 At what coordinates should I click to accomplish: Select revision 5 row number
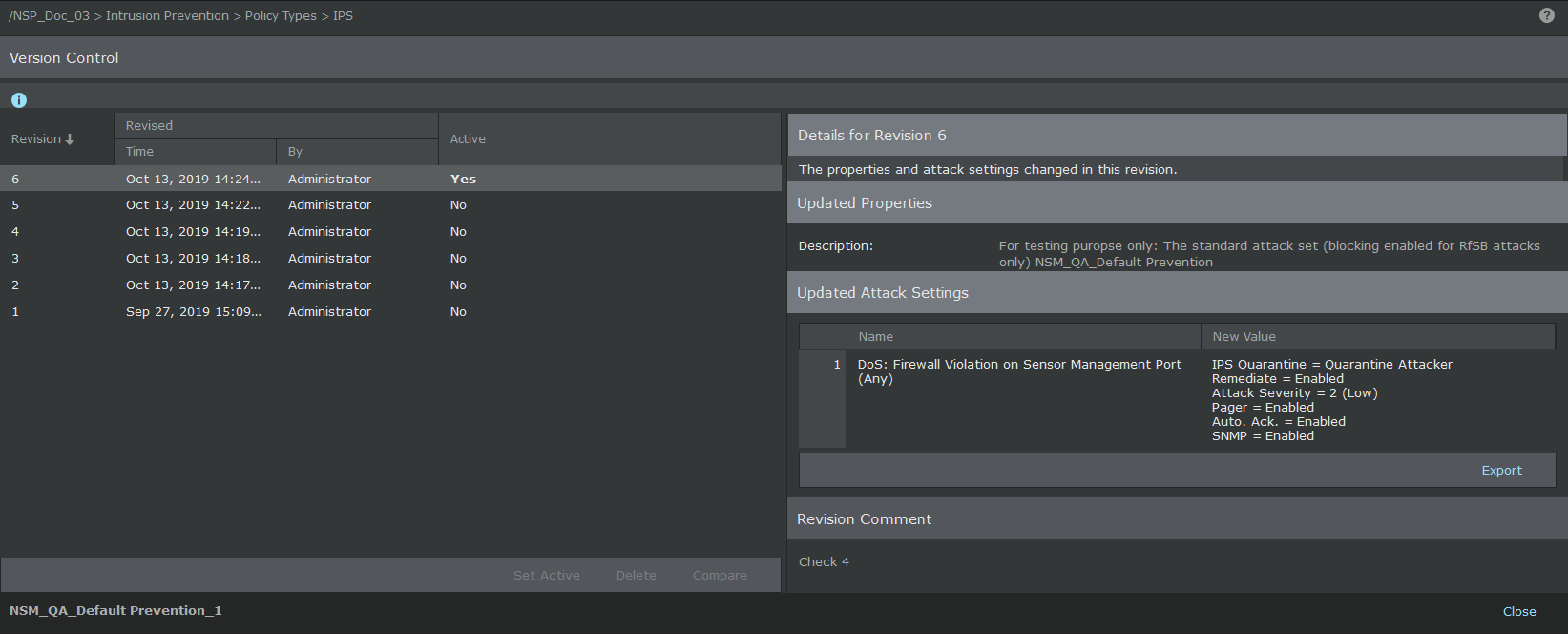tap(15, 205)
